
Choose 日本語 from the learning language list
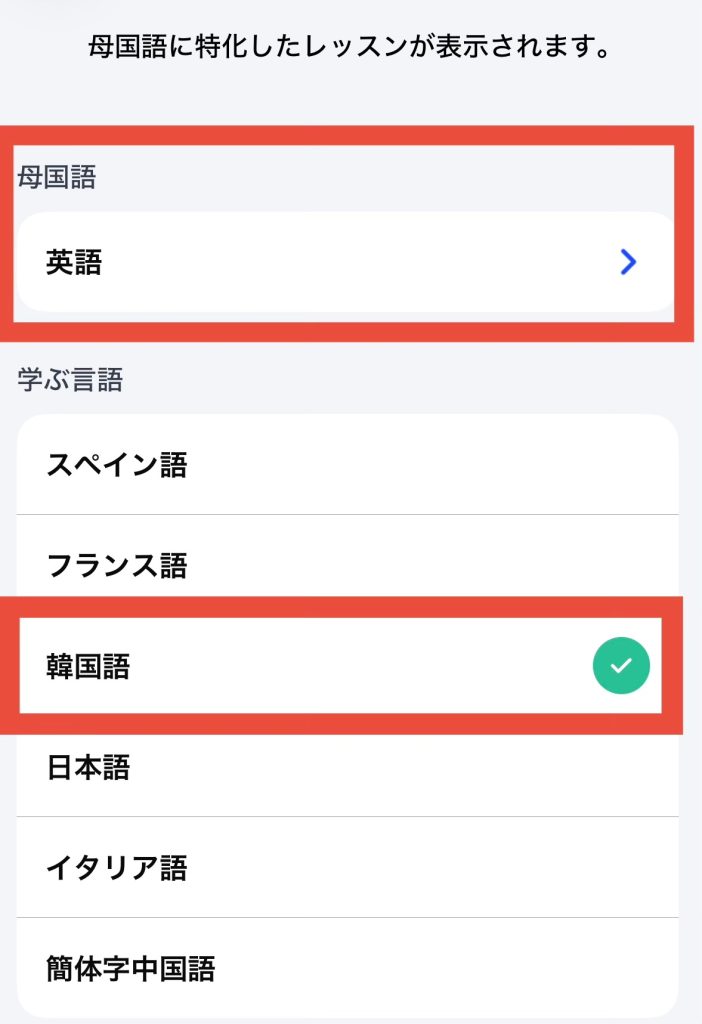(347, 767)
